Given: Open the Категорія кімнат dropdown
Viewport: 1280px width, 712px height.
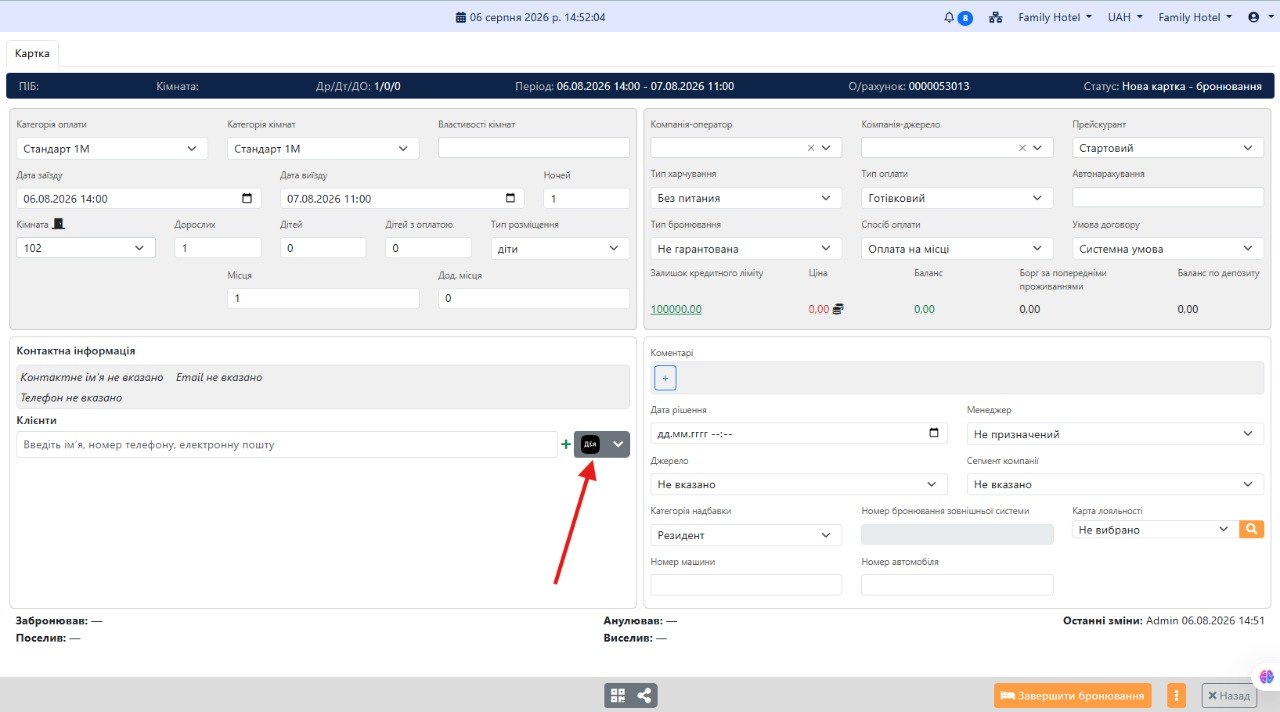Looking at the screenshot, I should coord(323,148).
